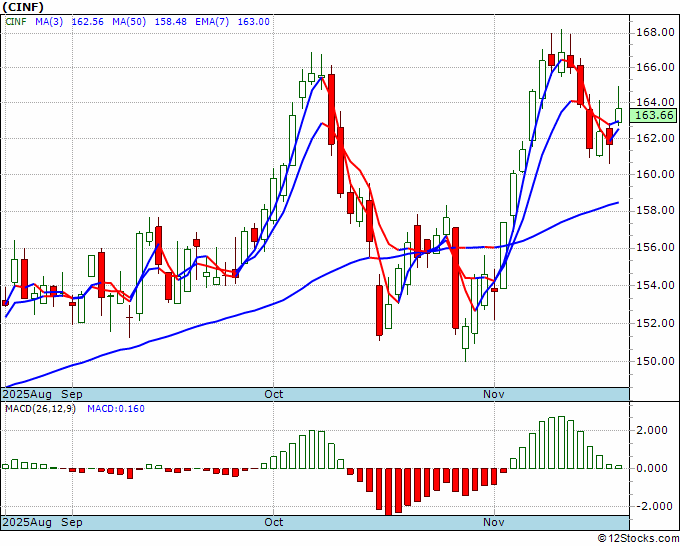Click the 152.00 price axis label

pos(655,323)
